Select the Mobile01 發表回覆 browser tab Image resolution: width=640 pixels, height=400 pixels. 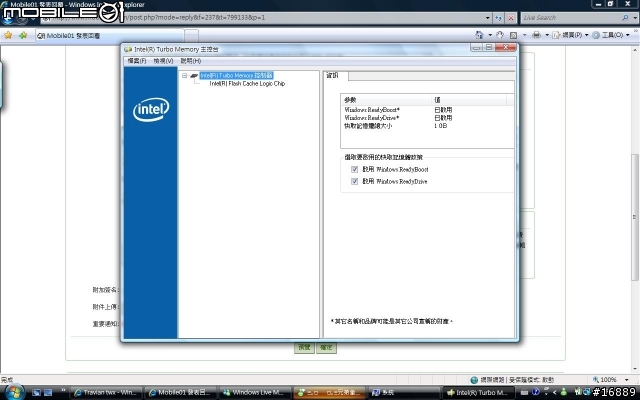pos(110,36)
